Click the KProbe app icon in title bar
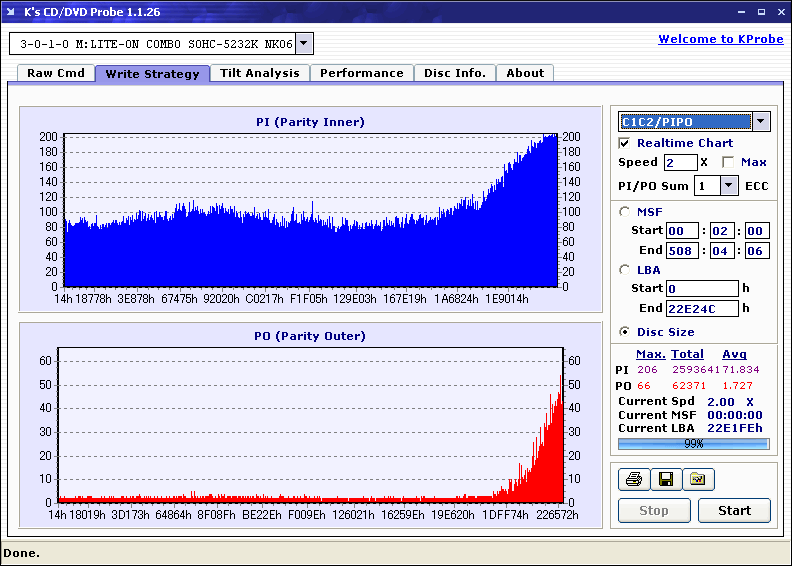The image size is (792, 566). [11, 12]
